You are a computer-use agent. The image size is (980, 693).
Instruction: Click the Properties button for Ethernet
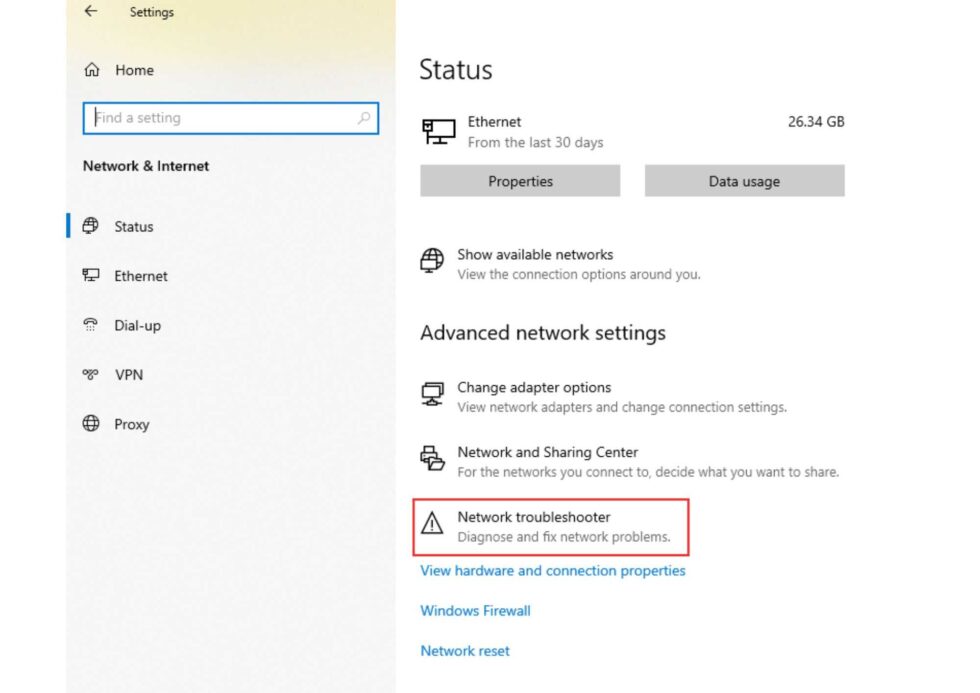point(519,181)
